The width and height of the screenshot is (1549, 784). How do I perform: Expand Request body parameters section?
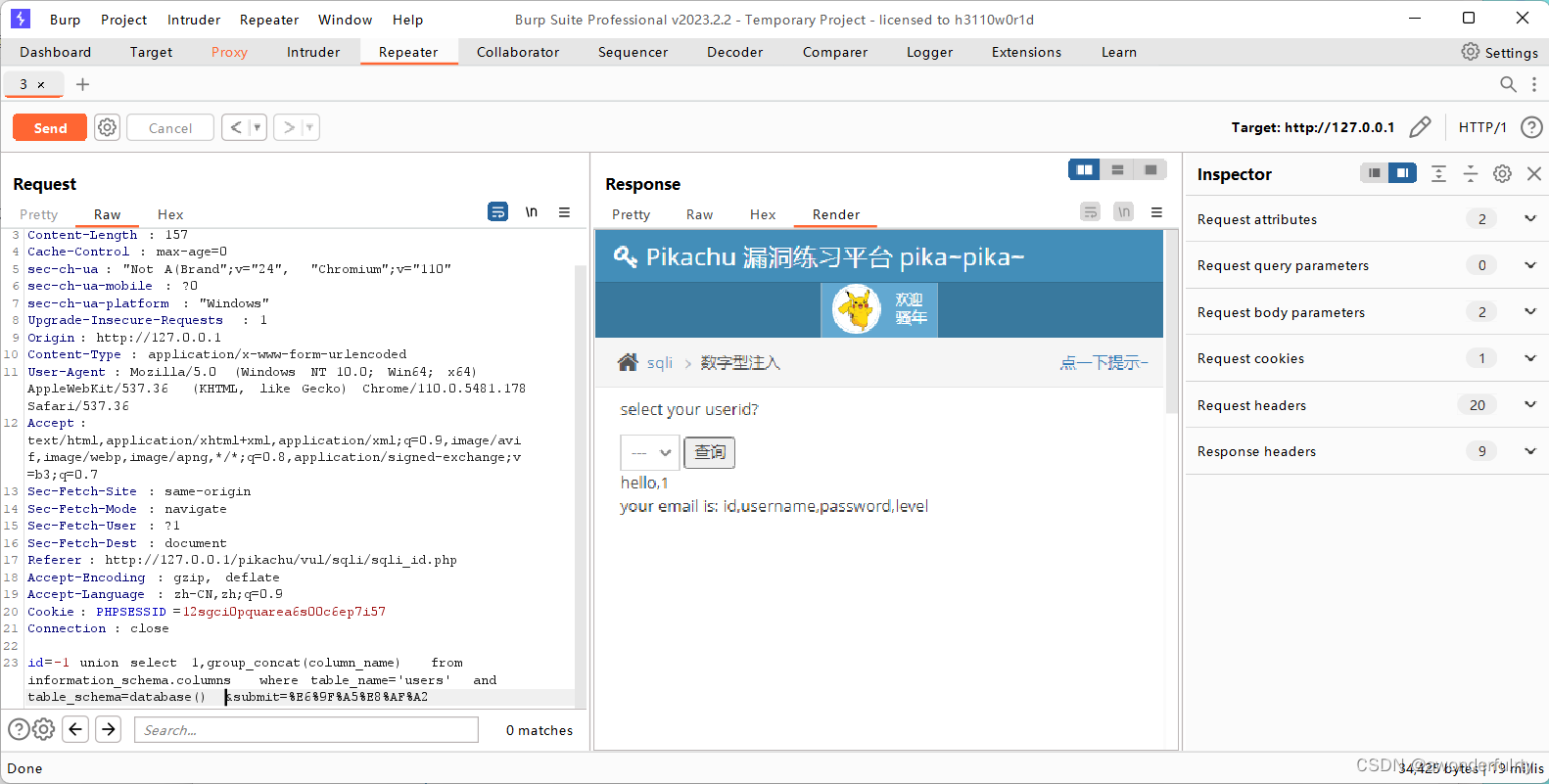tap(1530, 311)
